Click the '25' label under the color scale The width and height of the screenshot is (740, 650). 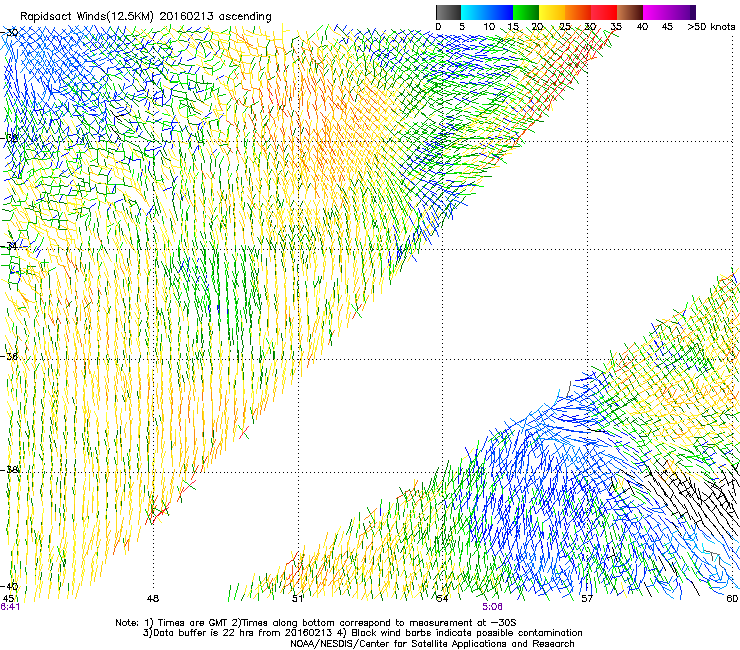tap(565, 27)
